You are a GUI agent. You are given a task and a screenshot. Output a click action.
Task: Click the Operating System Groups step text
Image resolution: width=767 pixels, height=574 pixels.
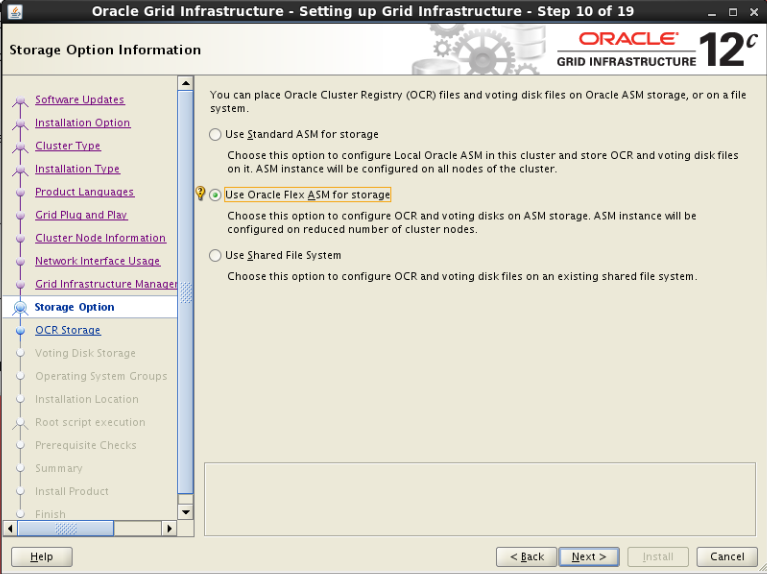[x=101, y=376]
